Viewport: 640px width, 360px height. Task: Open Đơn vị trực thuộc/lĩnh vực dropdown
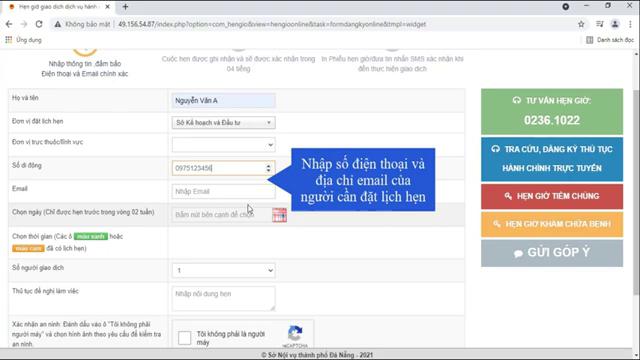[223, 145]
